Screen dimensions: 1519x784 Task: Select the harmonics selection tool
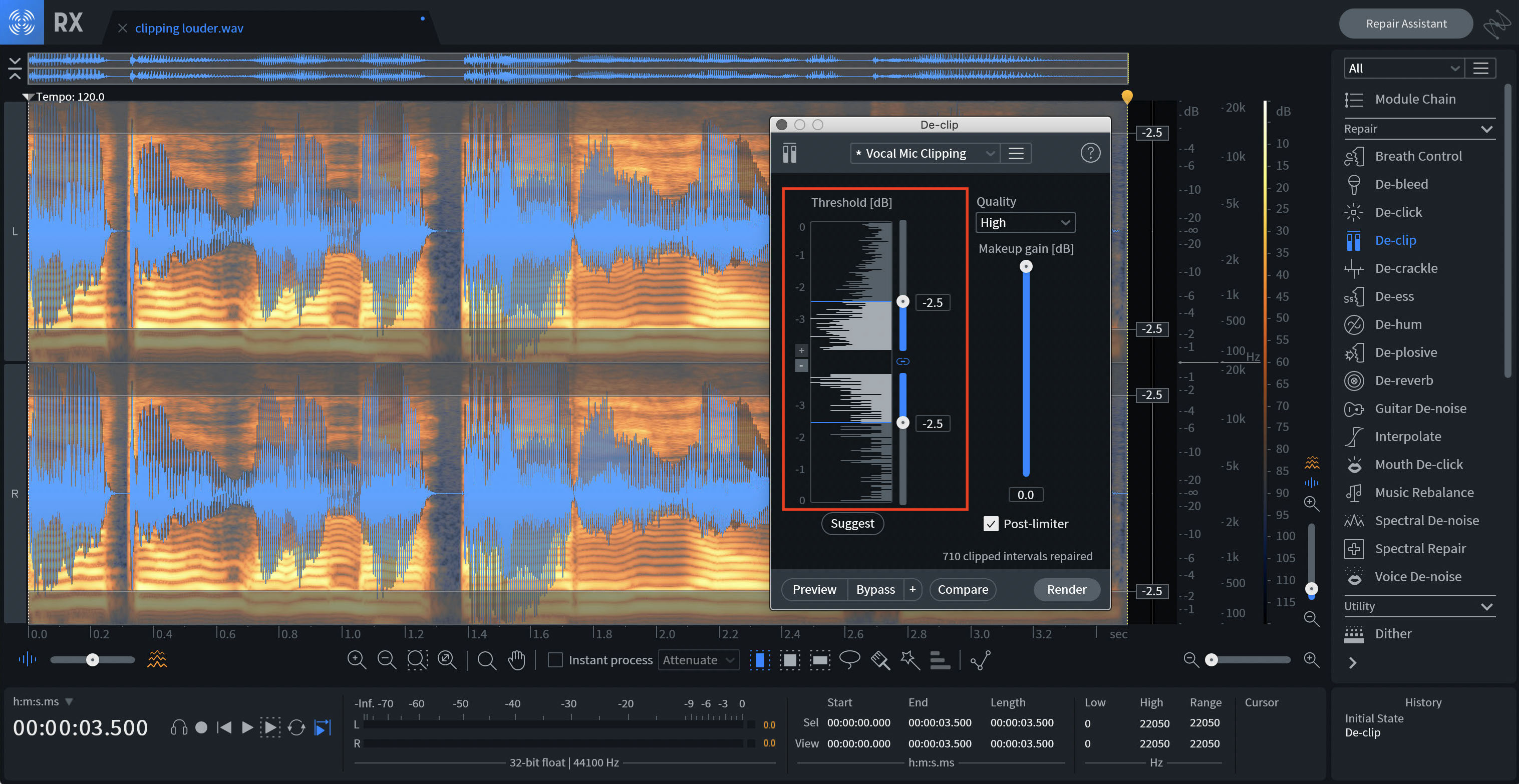point(940,660)
